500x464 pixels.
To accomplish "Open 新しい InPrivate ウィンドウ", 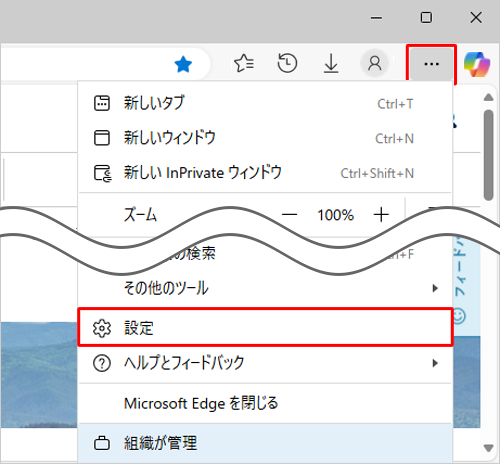I will pyautogui.click(x=265, y=173).
